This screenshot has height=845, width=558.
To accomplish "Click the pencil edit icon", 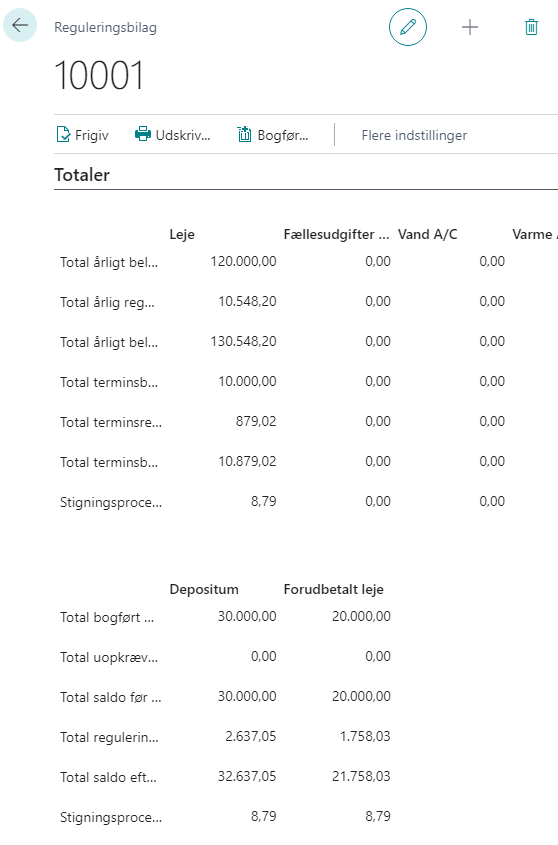I will tap(408, 27).
